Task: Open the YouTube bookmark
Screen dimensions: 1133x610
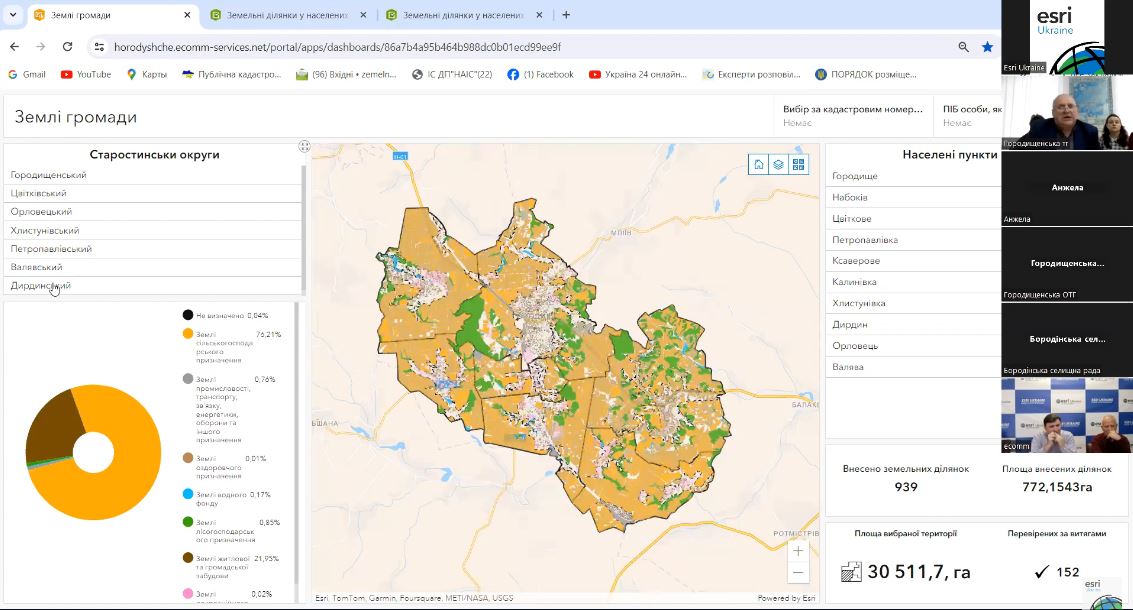Action: [86, 74]
